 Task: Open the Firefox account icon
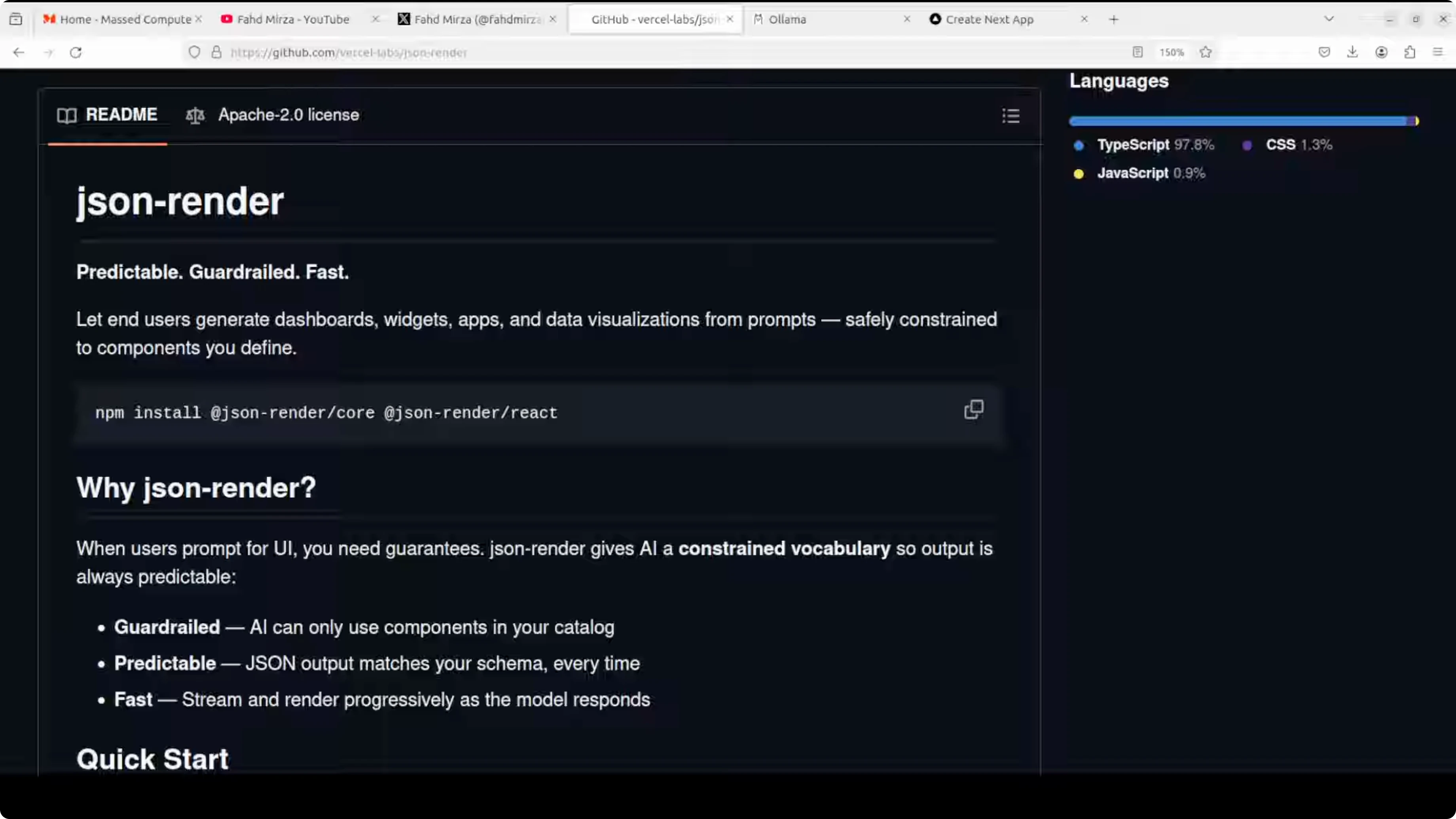click(1381, 53)
